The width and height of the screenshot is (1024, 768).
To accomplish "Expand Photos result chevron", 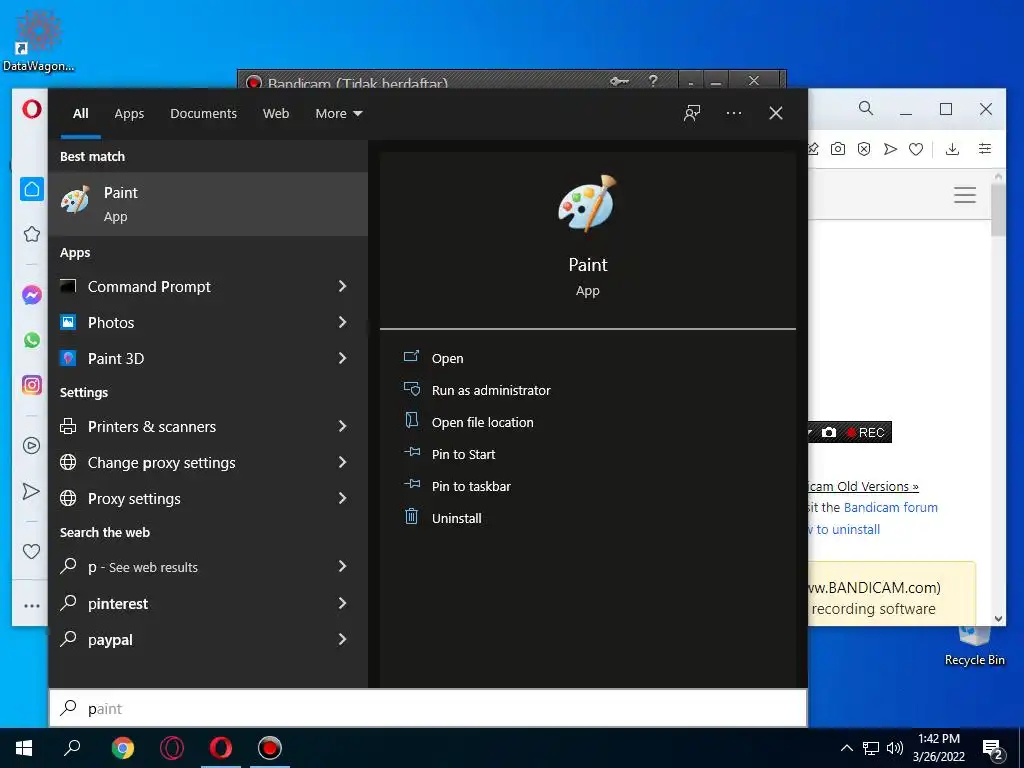I will tap(342, 322).
